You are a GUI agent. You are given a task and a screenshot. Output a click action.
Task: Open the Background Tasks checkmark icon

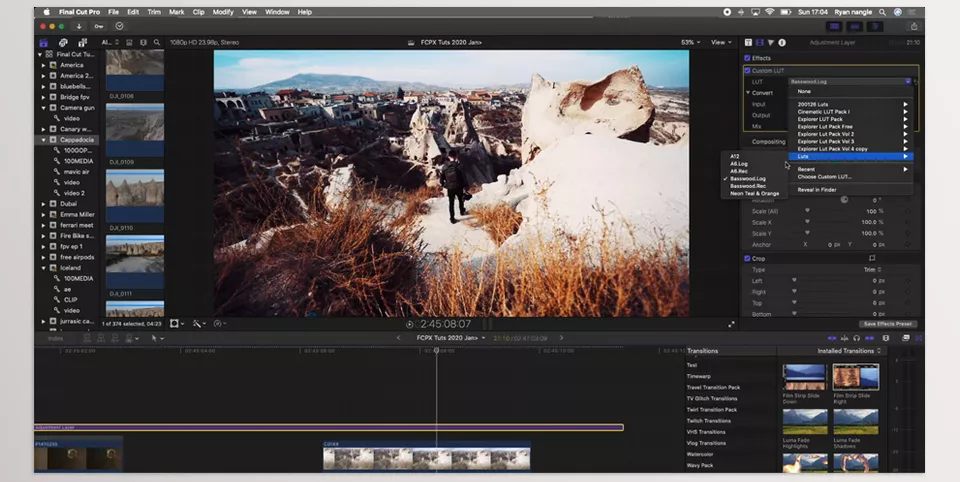(119, 26)
